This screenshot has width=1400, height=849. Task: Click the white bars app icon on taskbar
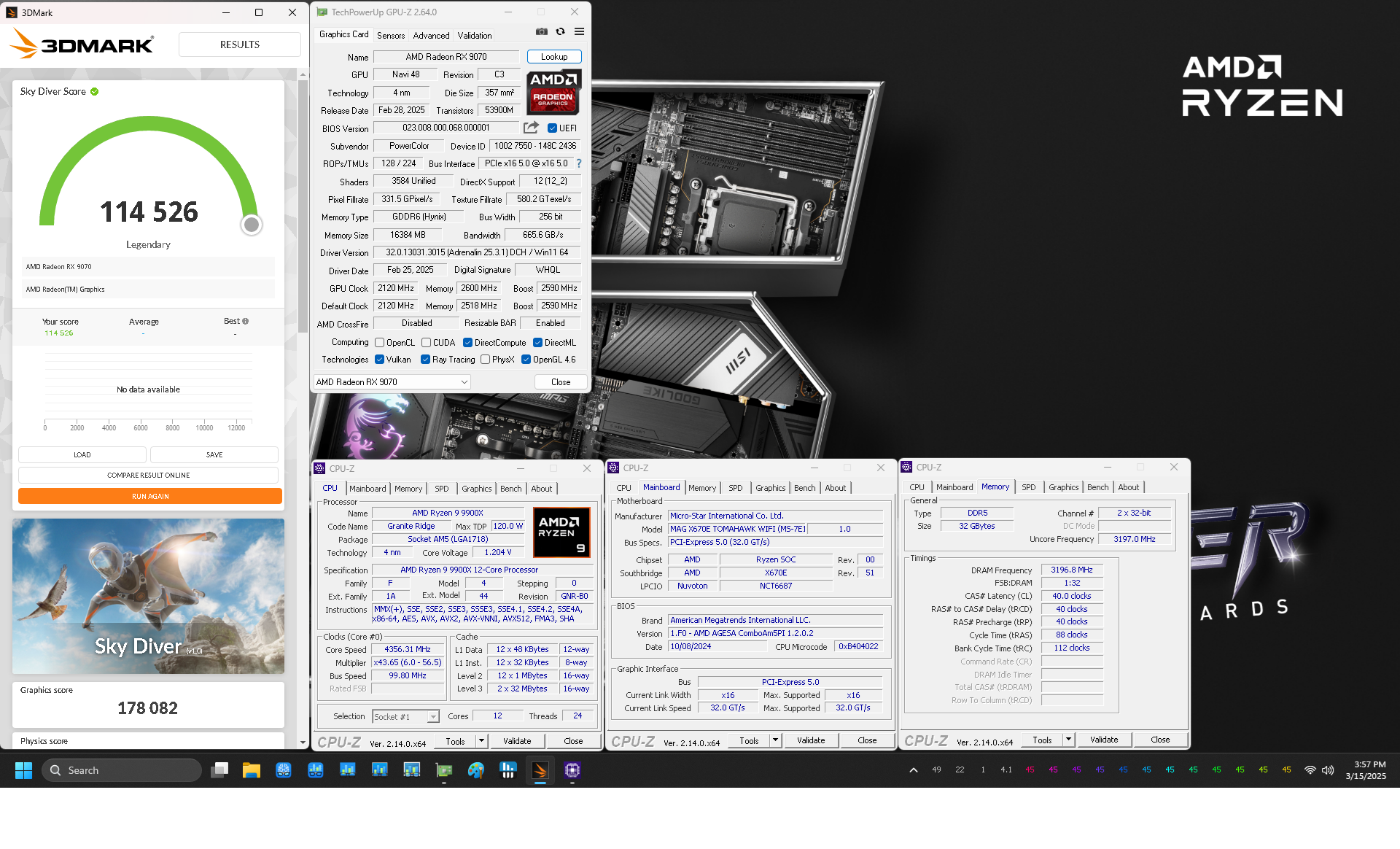coord(508,770)
